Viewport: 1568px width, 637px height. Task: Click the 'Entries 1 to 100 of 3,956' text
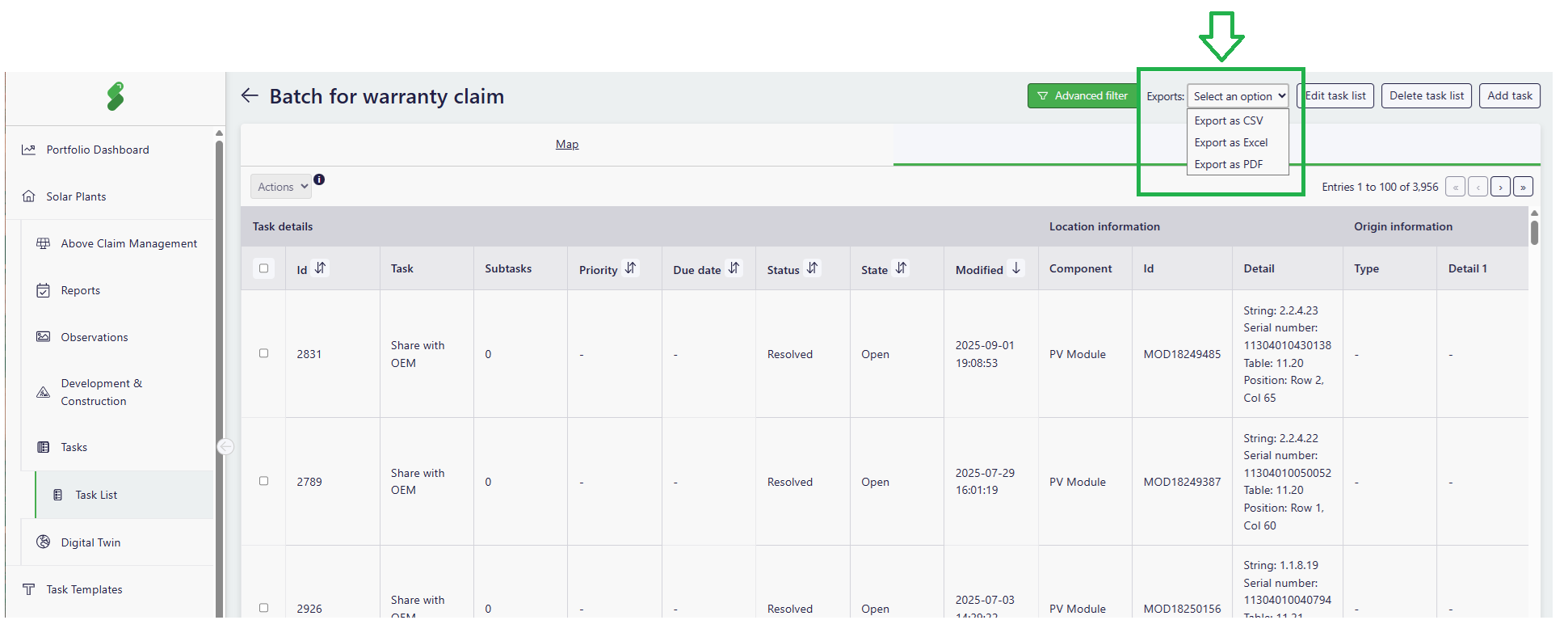(1380, 187)
